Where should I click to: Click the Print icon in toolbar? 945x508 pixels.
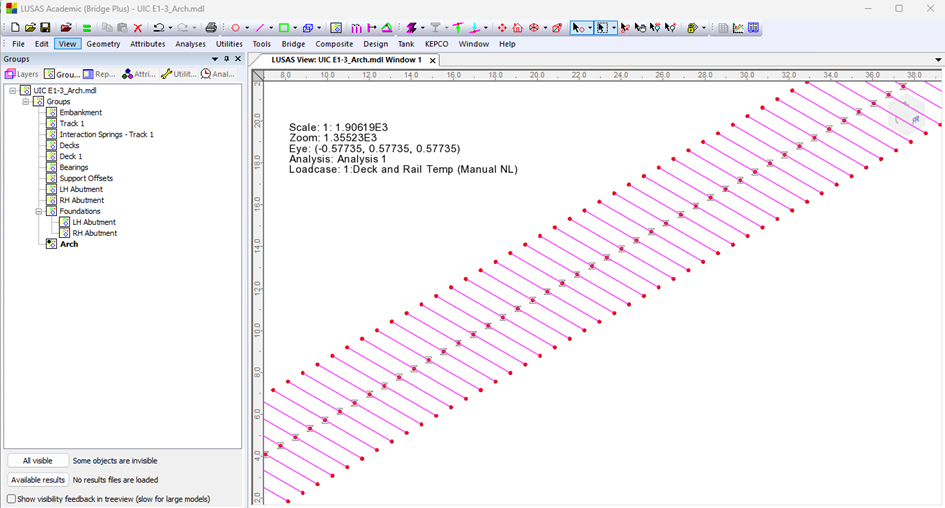pos(211,28)
